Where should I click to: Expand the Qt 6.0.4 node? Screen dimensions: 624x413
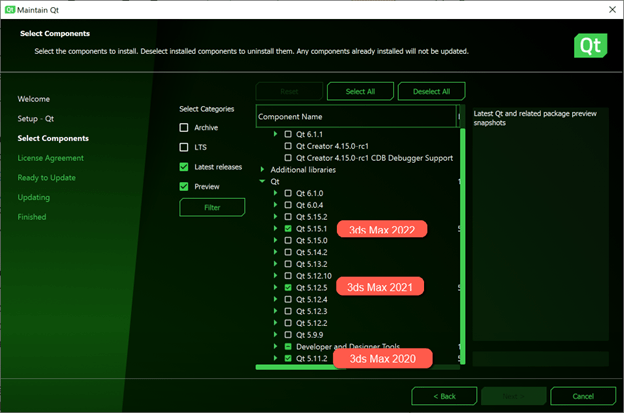pyautogui.click(x=275, y=205)
